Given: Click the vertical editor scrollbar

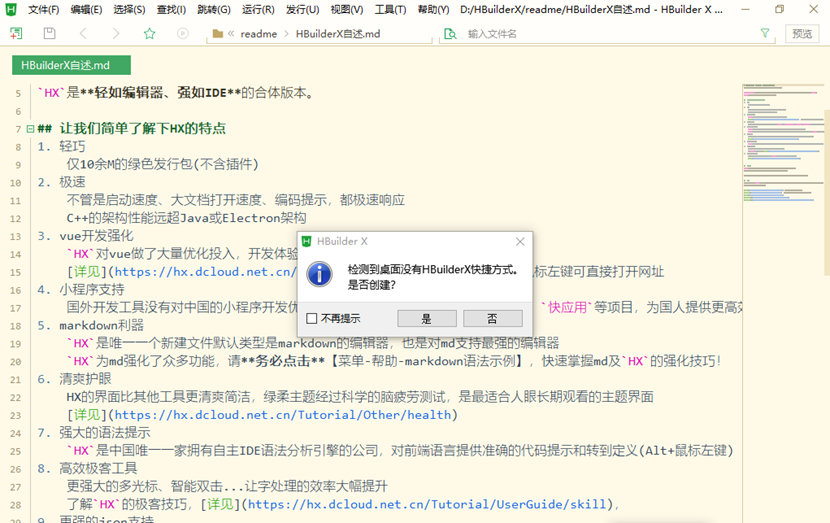Looking at the screenshot, I should click(827, 193).
